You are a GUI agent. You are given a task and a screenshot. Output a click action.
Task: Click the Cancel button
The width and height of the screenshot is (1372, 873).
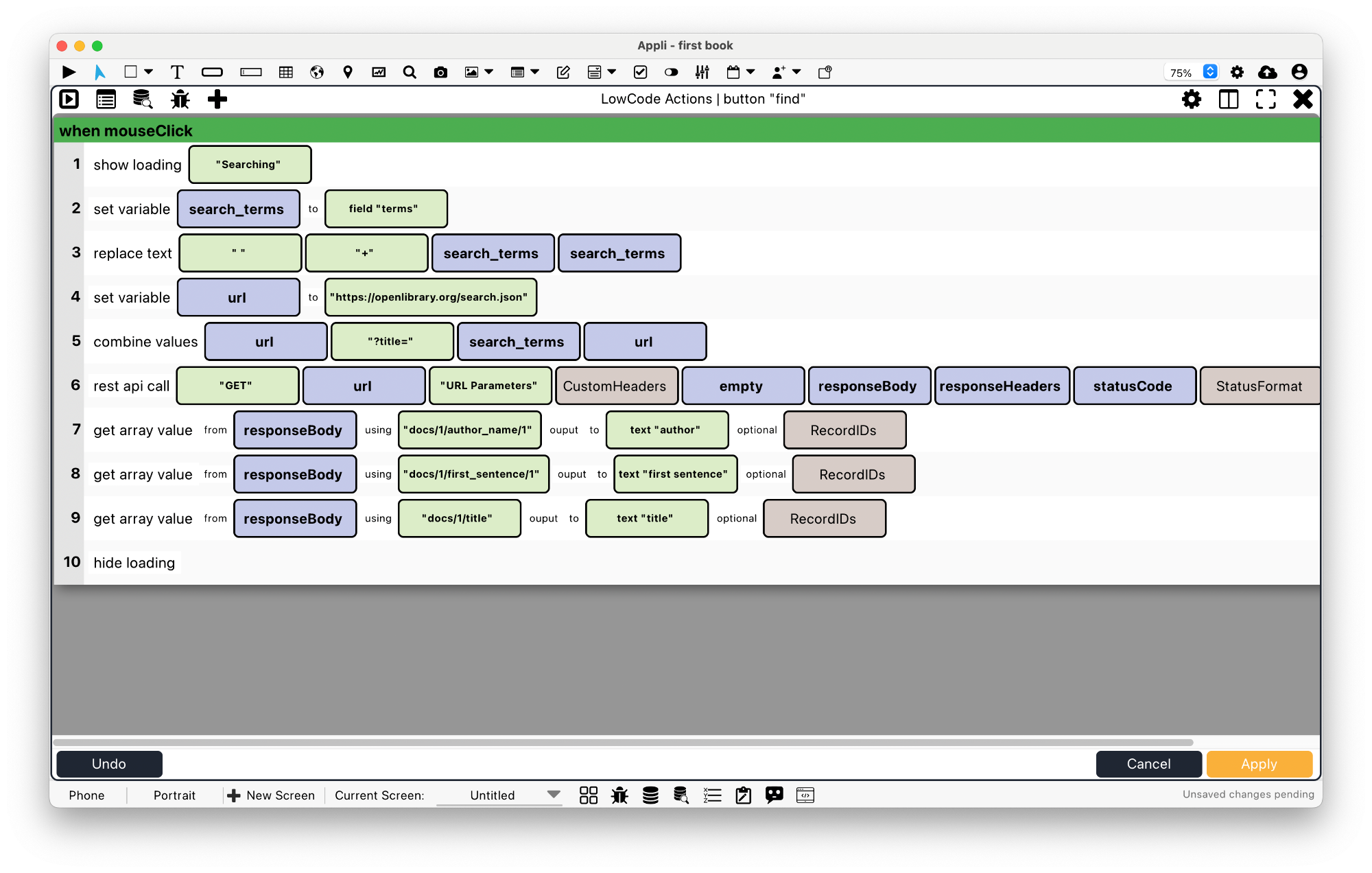1148,763
